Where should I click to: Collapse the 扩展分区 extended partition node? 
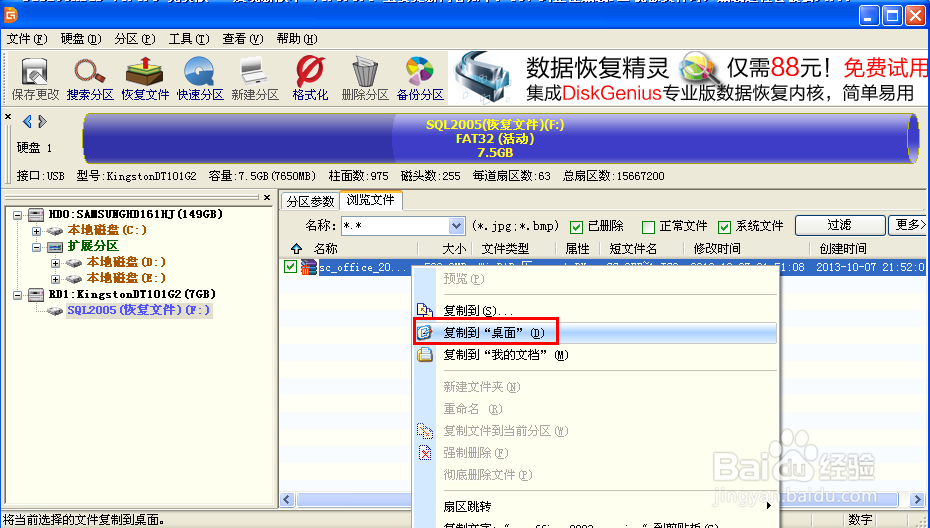click(x=37, y=247)
